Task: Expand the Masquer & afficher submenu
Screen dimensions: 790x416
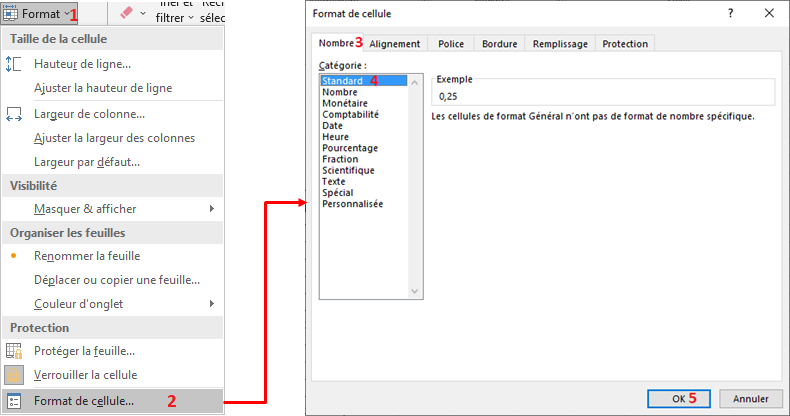Action: 113,209
